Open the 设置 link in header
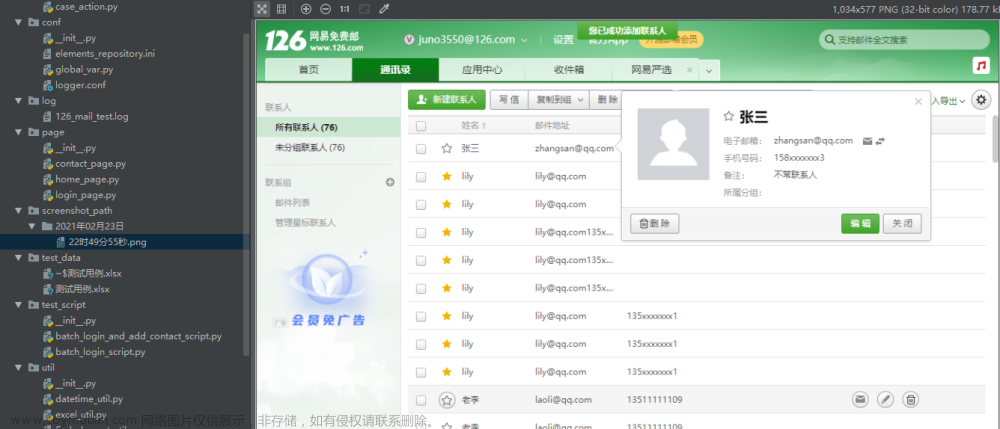1000x429 pixels. 563,40
